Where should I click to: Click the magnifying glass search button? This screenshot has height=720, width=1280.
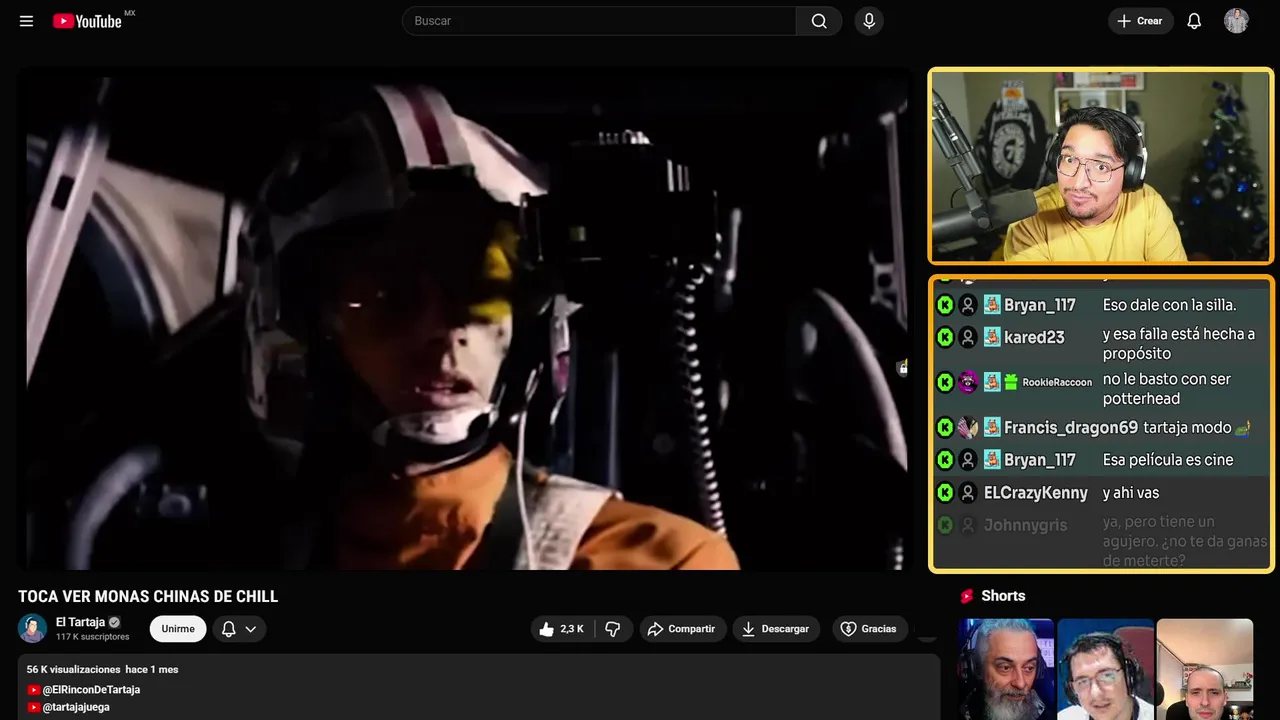[x=819, y=21]
